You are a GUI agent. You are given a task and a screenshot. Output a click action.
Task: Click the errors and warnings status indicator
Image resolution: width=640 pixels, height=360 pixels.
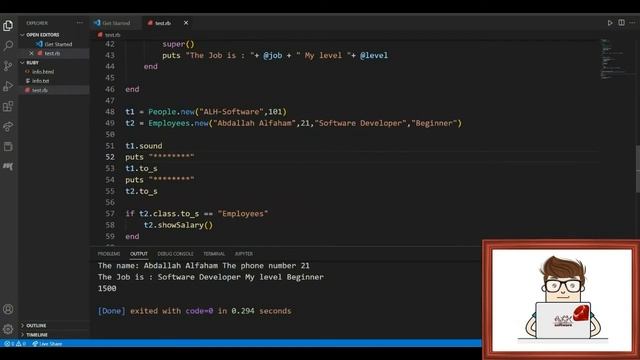click(15, 344)
